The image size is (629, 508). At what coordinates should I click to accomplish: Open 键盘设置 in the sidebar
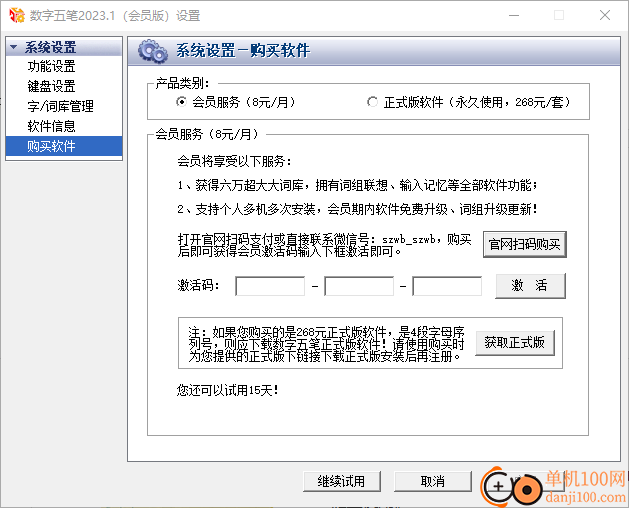pos(51,86)
